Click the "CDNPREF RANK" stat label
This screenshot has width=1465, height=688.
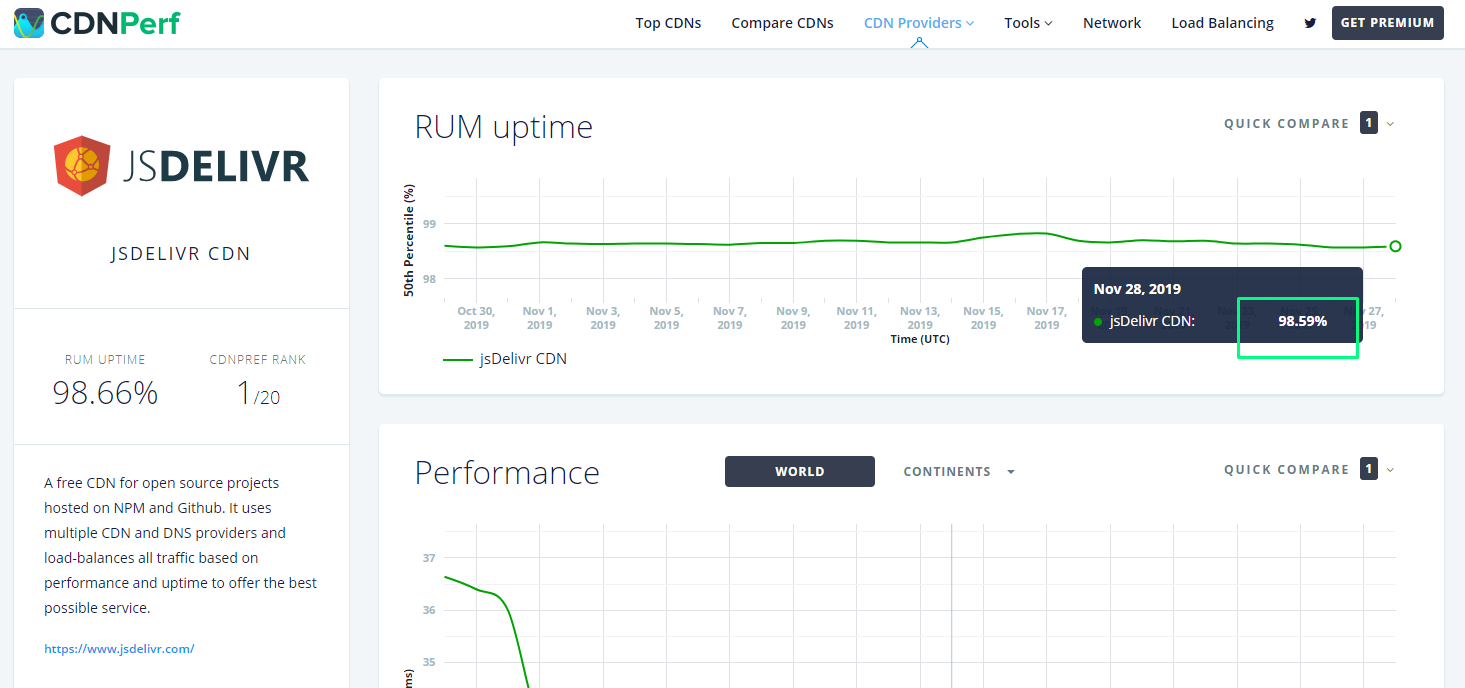pos(258,360)
